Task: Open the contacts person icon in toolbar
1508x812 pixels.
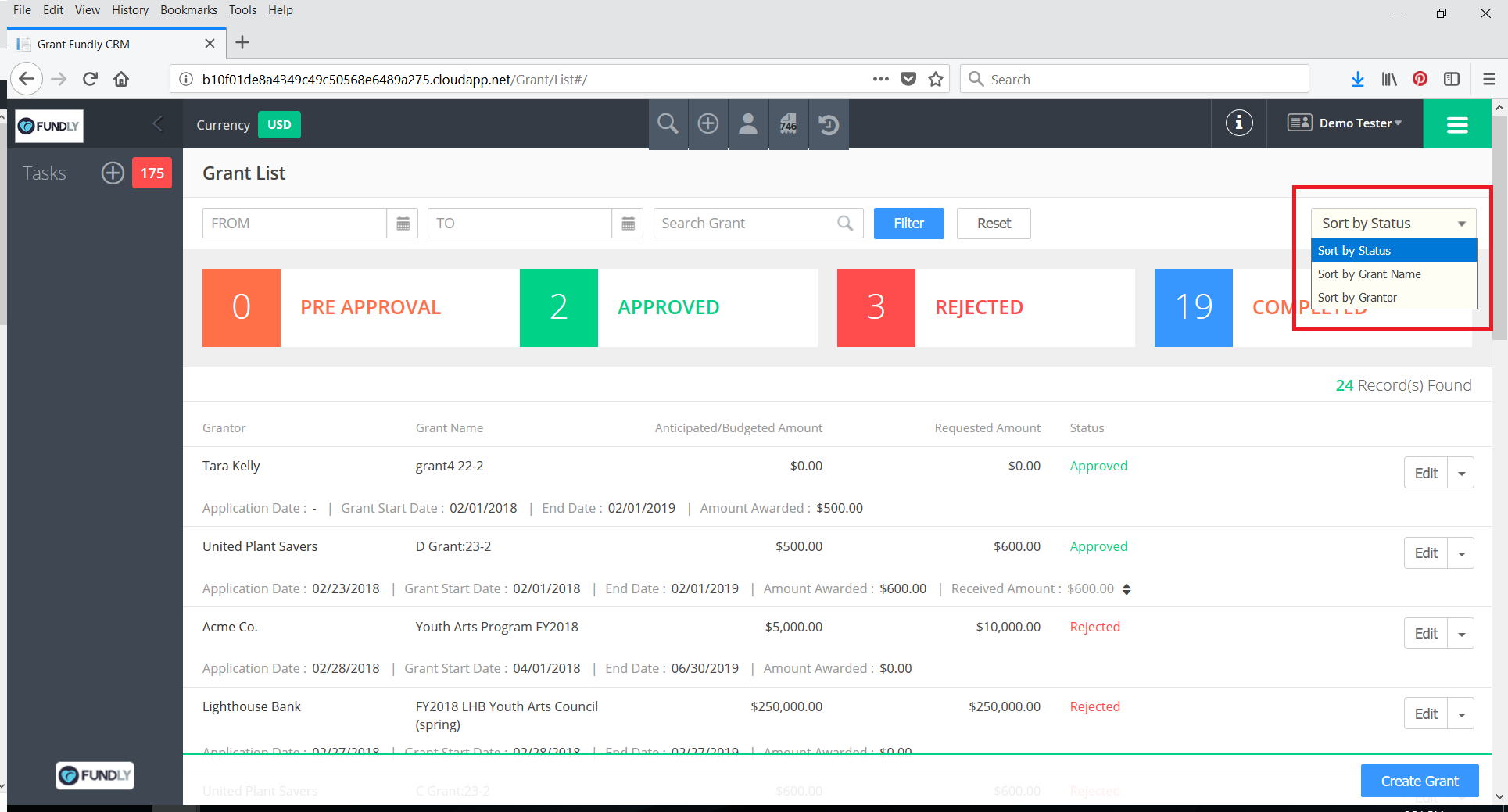Action: coord(748,124)
